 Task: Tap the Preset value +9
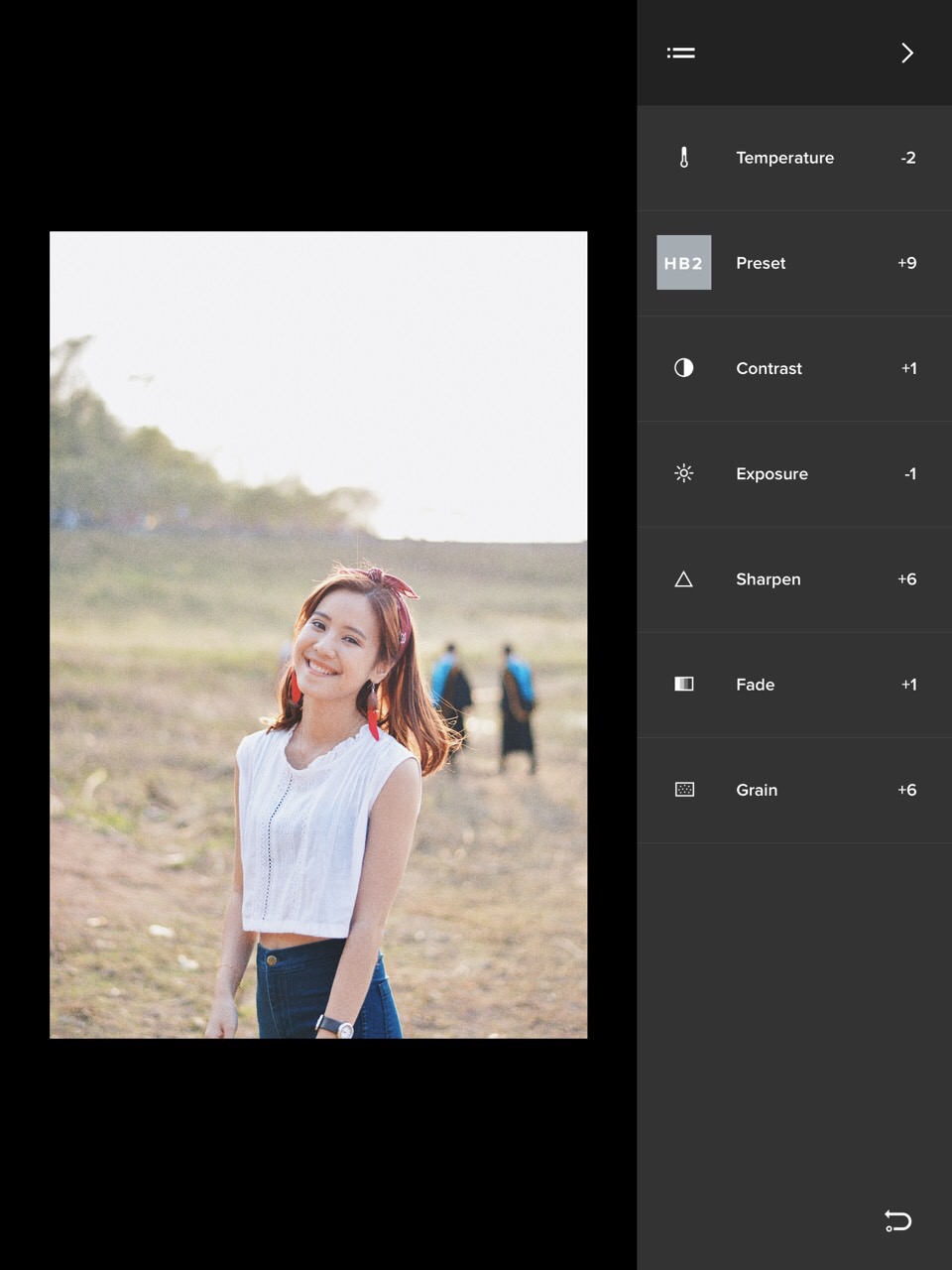coord(906,263)
